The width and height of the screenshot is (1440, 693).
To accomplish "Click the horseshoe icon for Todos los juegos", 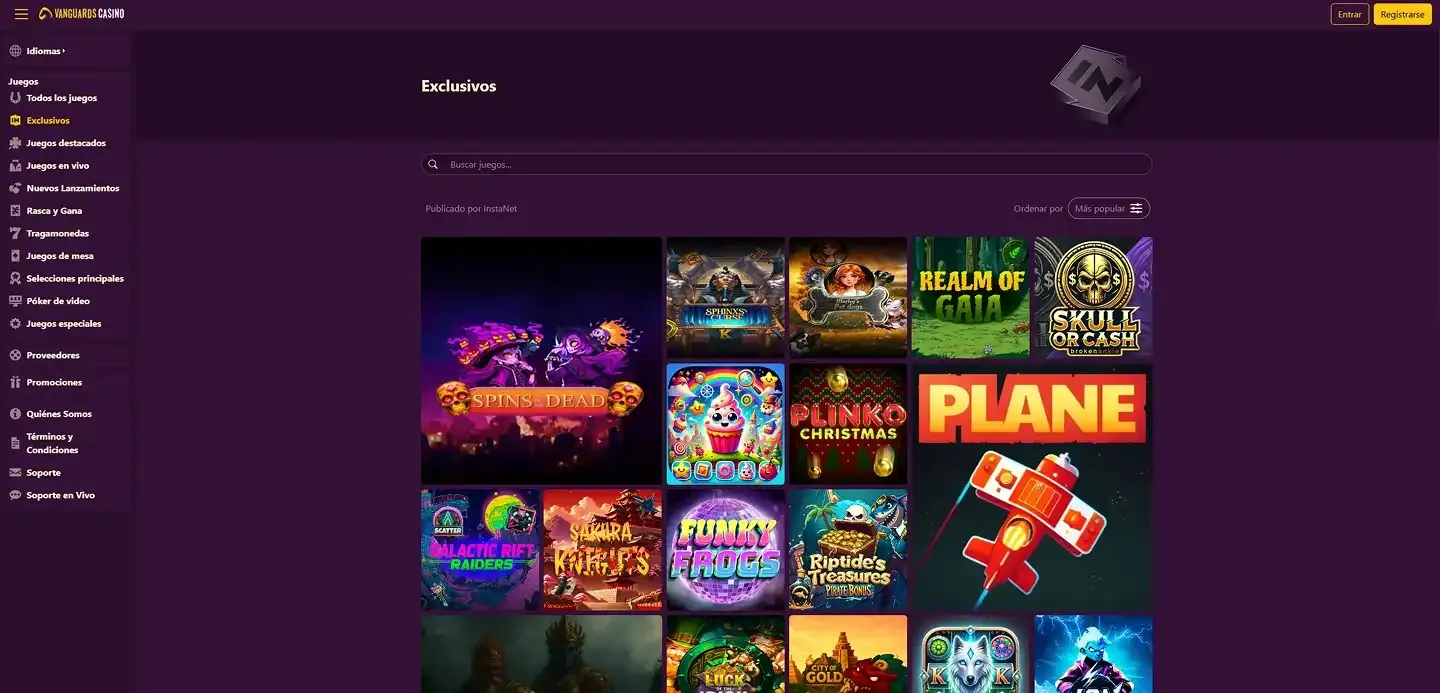I will 15,98.
